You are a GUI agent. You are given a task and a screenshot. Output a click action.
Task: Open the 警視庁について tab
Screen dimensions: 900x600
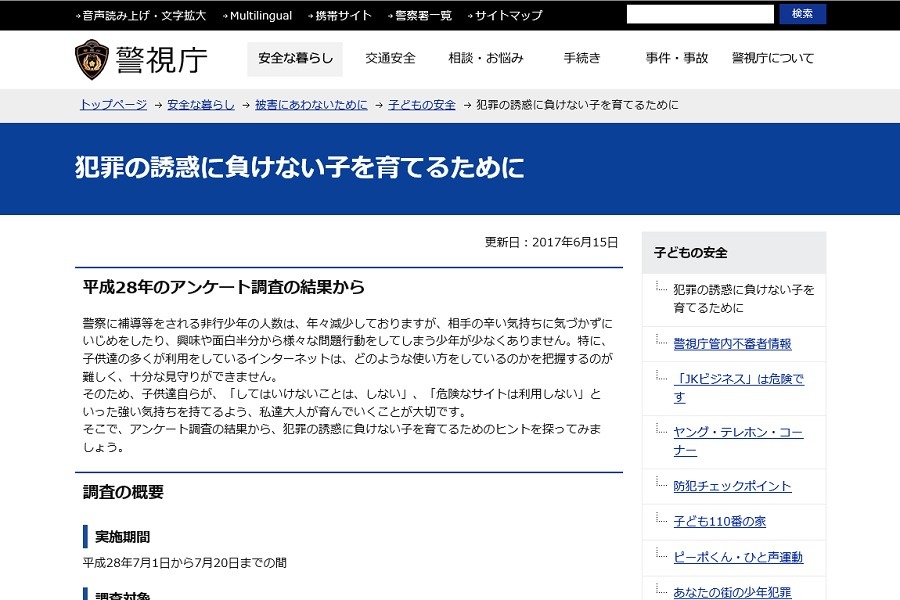775,59
